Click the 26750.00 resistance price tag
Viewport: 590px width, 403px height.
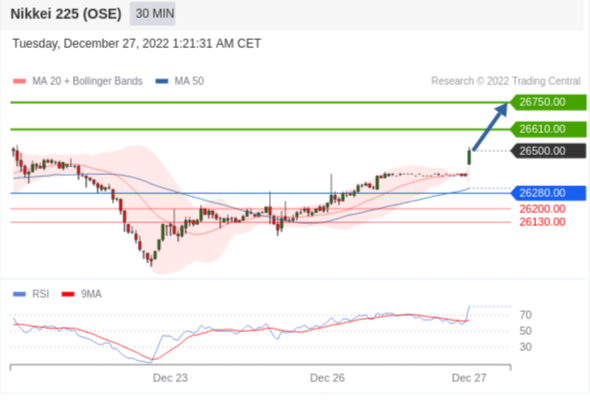coord(548,102)
